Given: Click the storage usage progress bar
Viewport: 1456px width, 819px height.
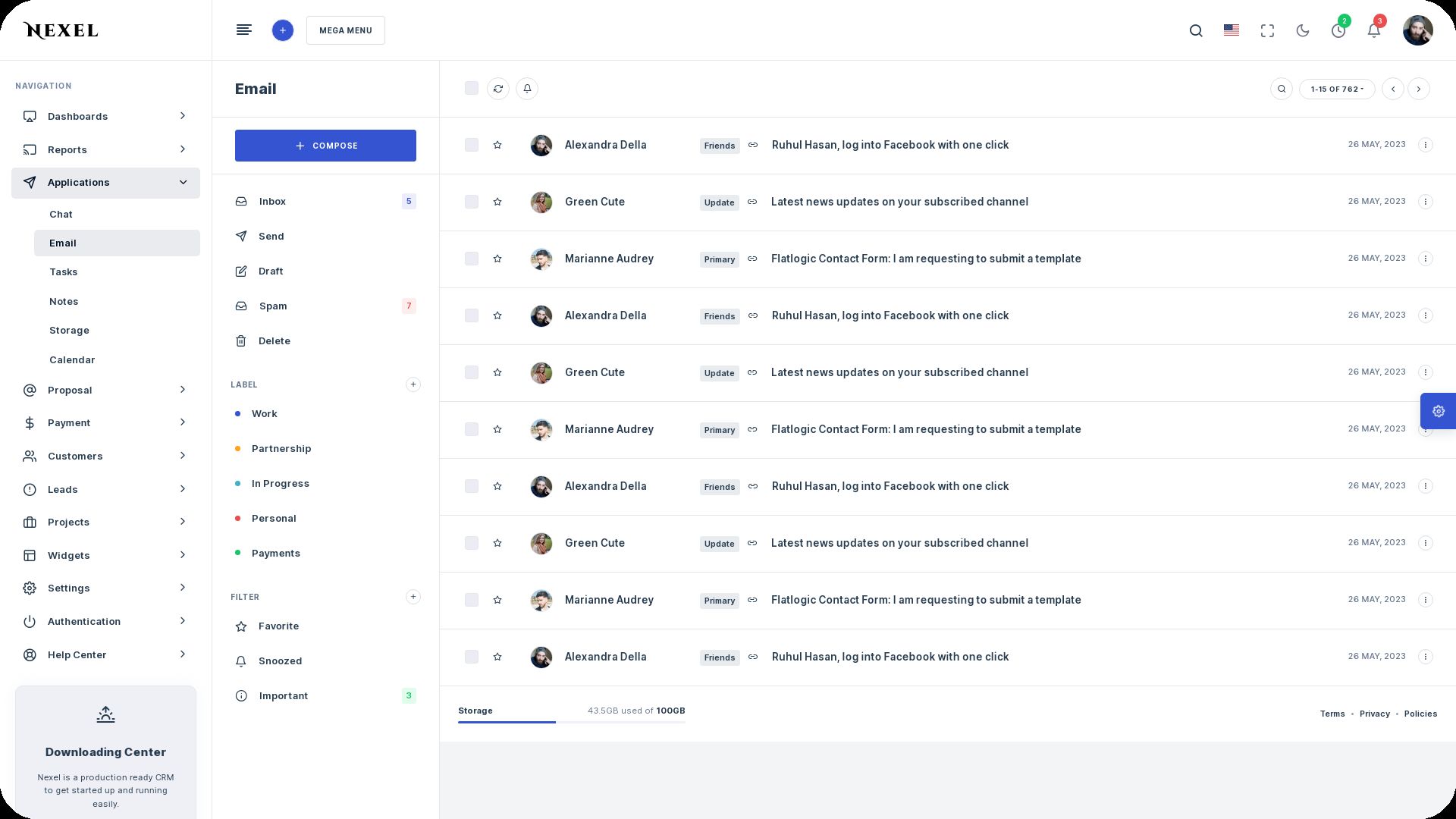Looking at the screenshot, I should [571, 722].
